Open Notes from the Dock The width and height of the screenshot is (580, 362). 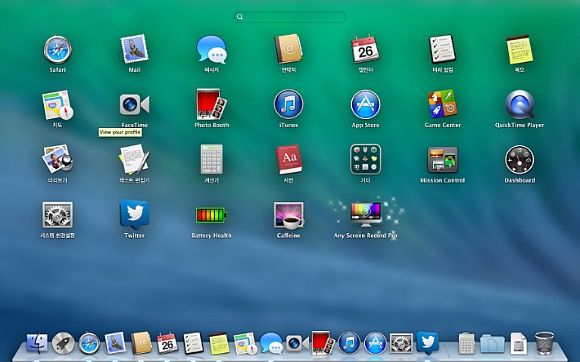[x=219, y=344]
